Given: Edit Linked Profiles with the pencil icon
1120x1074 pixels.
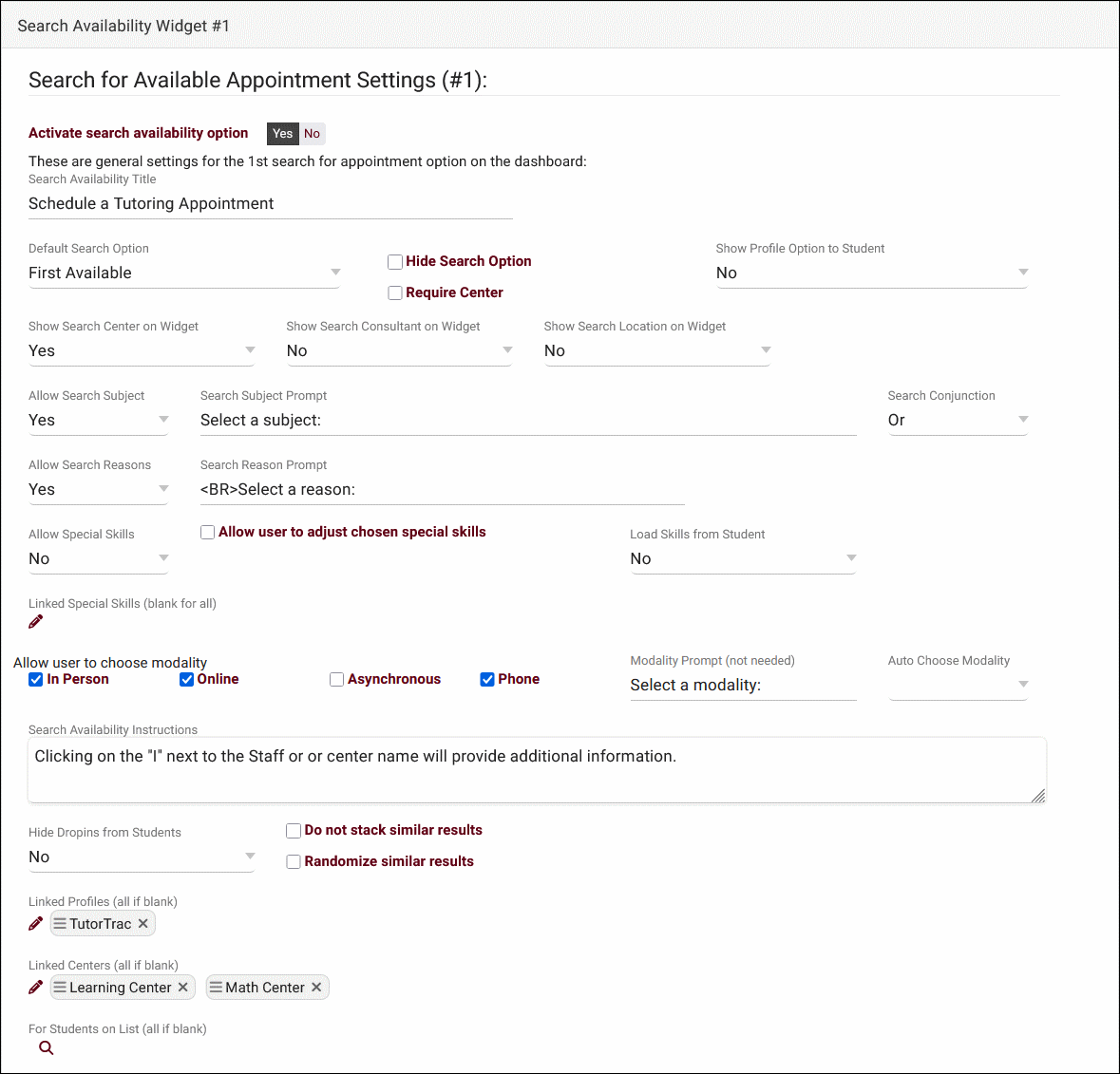Looking at the screenshot, I should (36, 924).
